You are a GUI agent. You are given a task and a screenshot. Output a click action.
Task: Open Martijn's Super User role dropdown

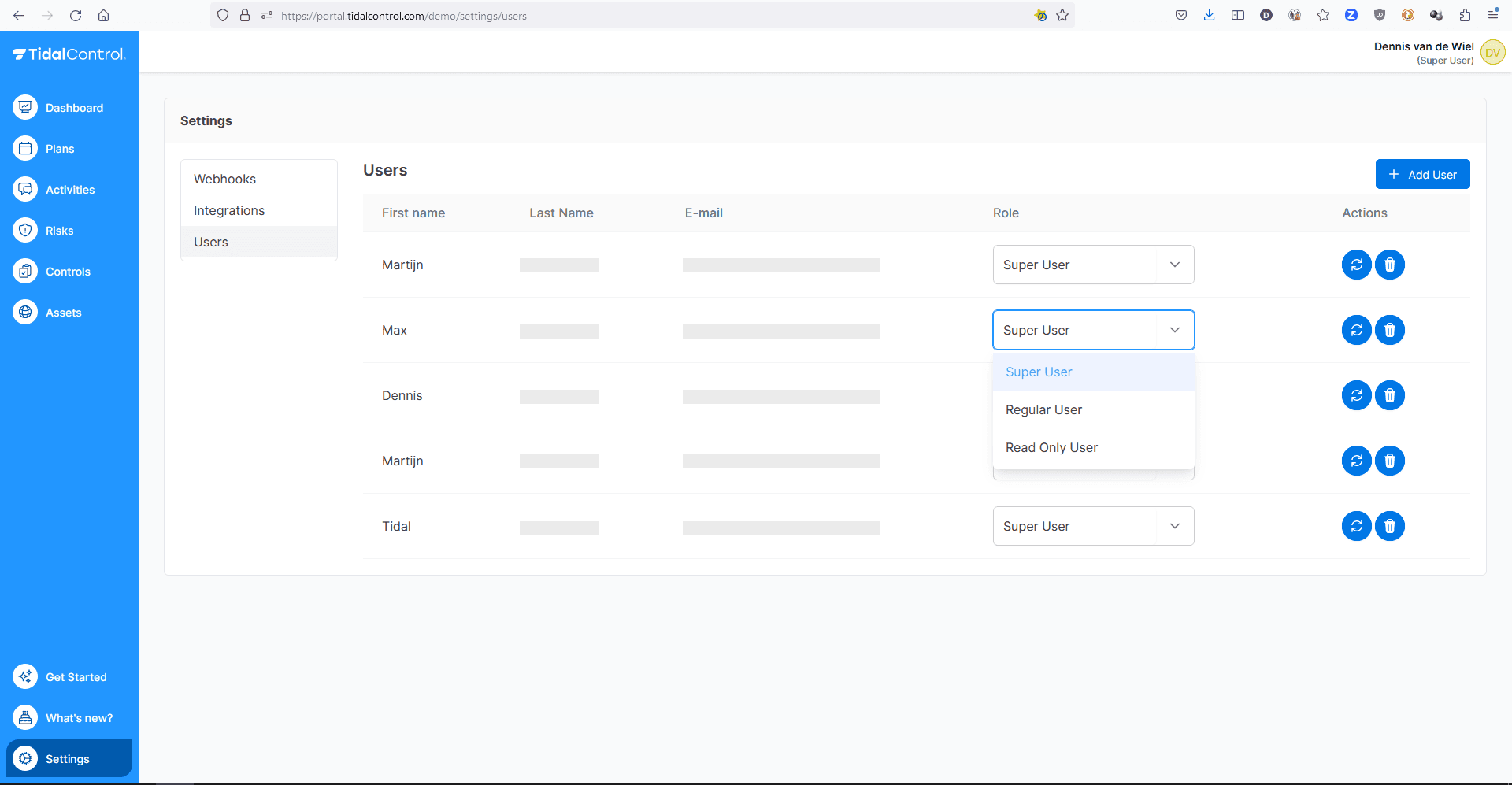(x=1093, y=265)
